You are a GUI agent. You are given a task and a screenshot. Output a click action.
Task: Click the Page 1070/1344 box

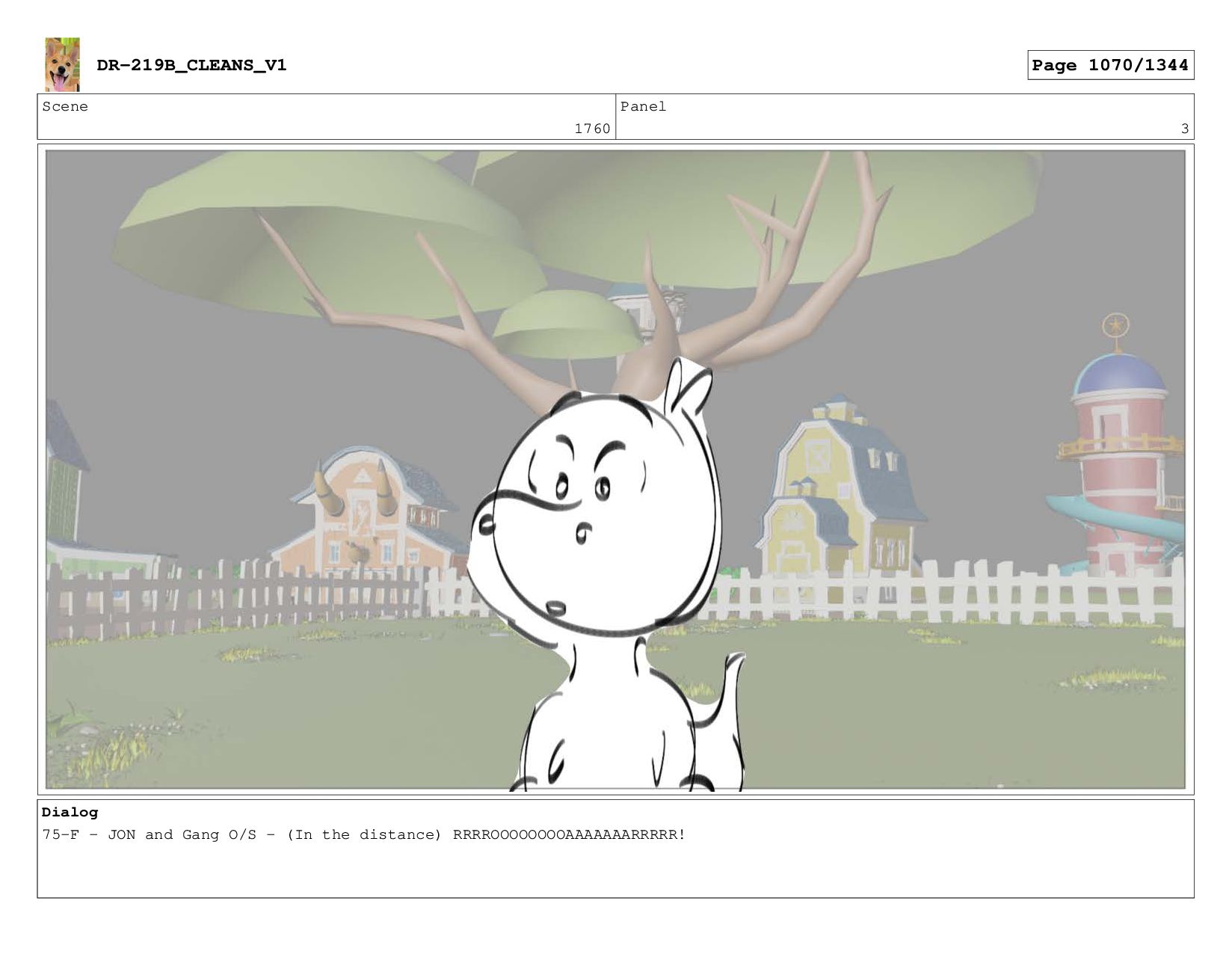point(1110,65)
